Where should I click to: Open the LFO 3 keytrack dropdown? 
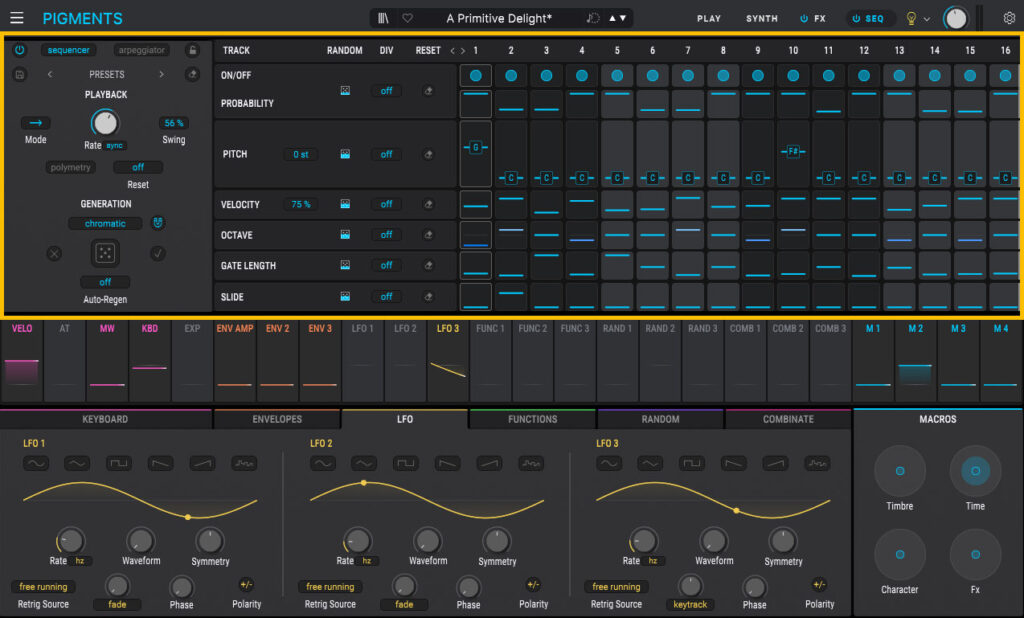coord(690,604)
